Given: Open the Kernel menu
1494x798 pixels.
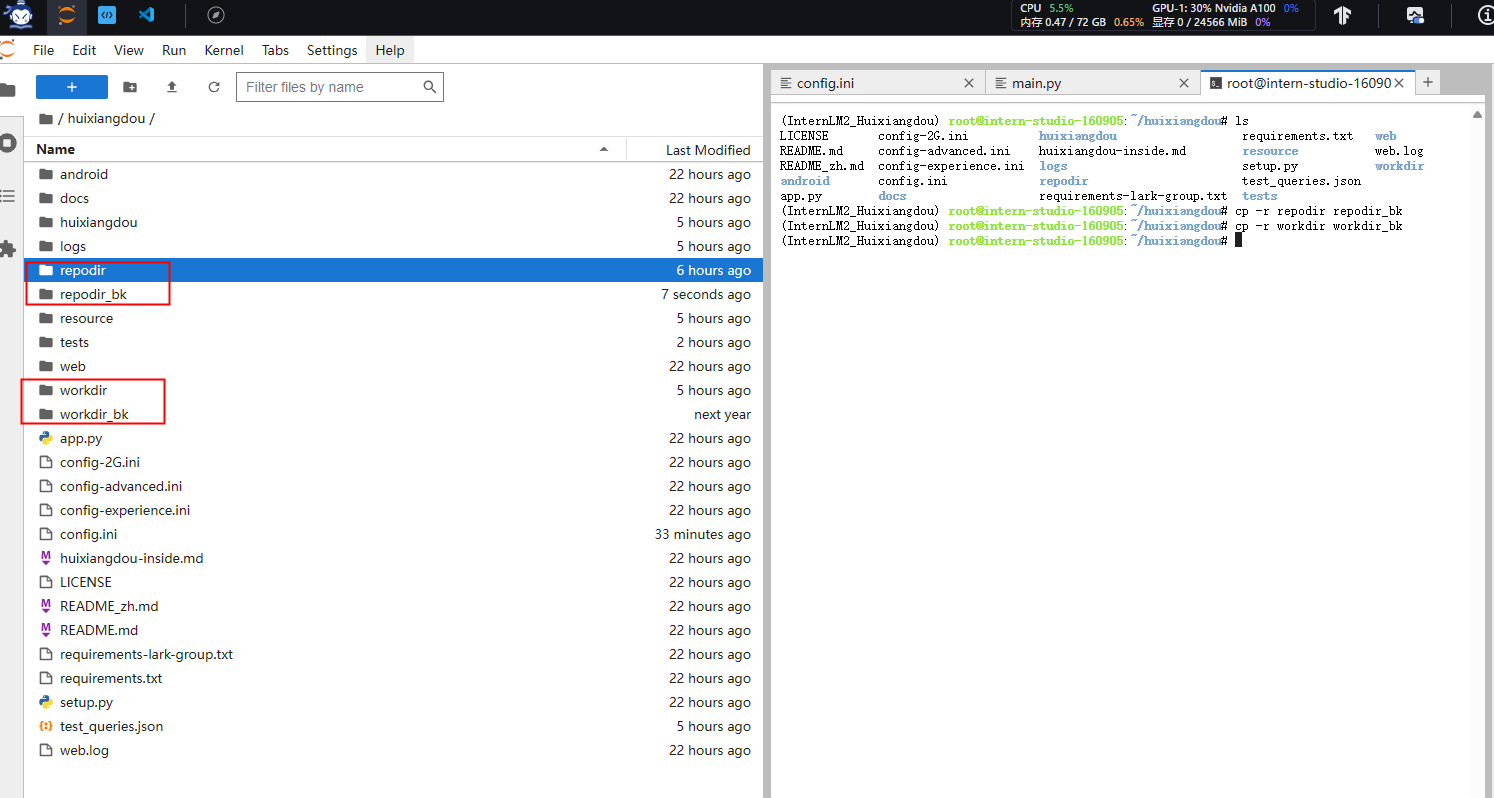Looking at the screenshot, I should [x=224, y=50].
